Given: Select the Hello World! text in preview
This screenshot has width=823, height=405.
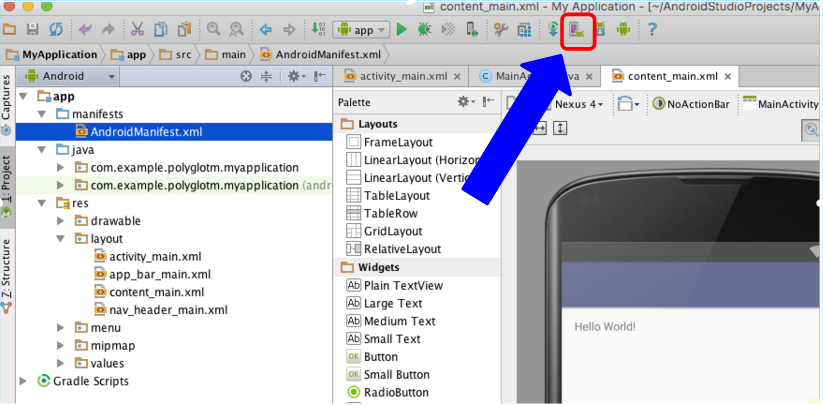Looking at the screenshot, I should point(605,327).
